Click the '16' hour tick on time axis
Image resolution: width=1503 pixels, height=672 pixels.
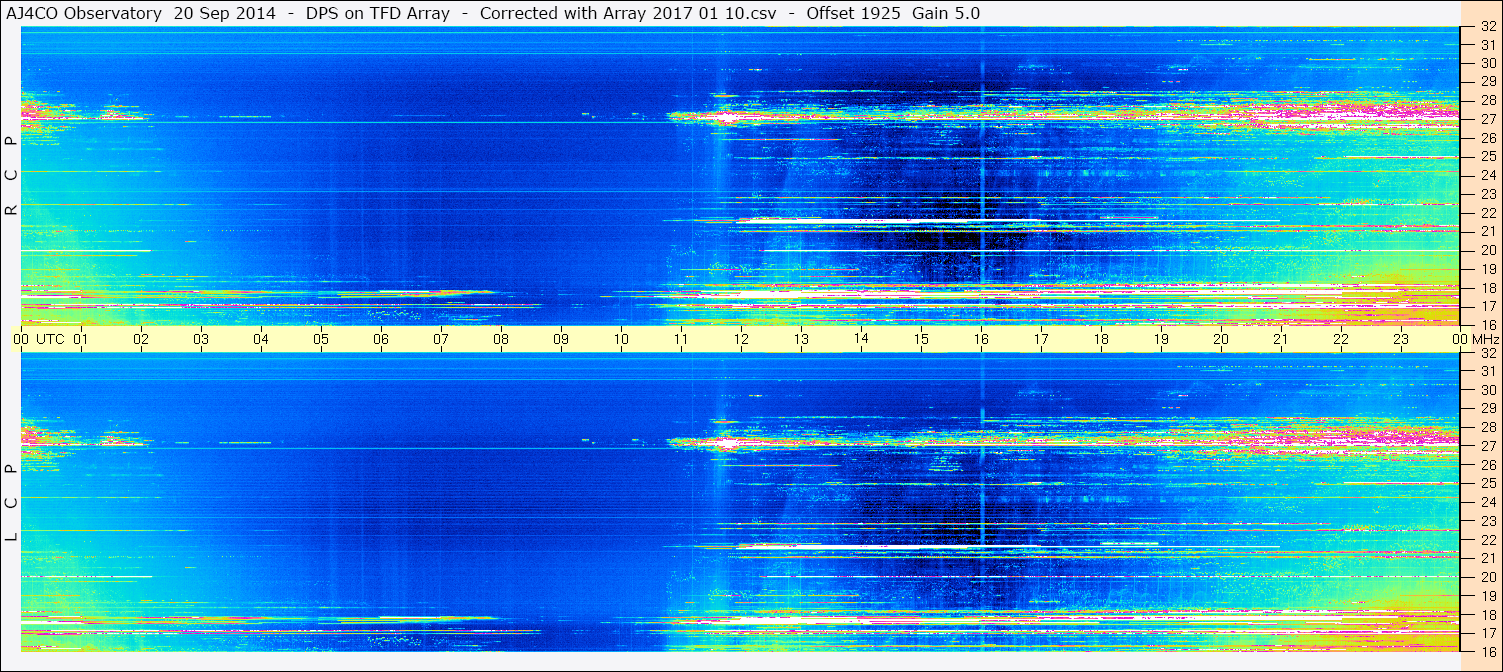pyautogui.click(x=981, y=340)
